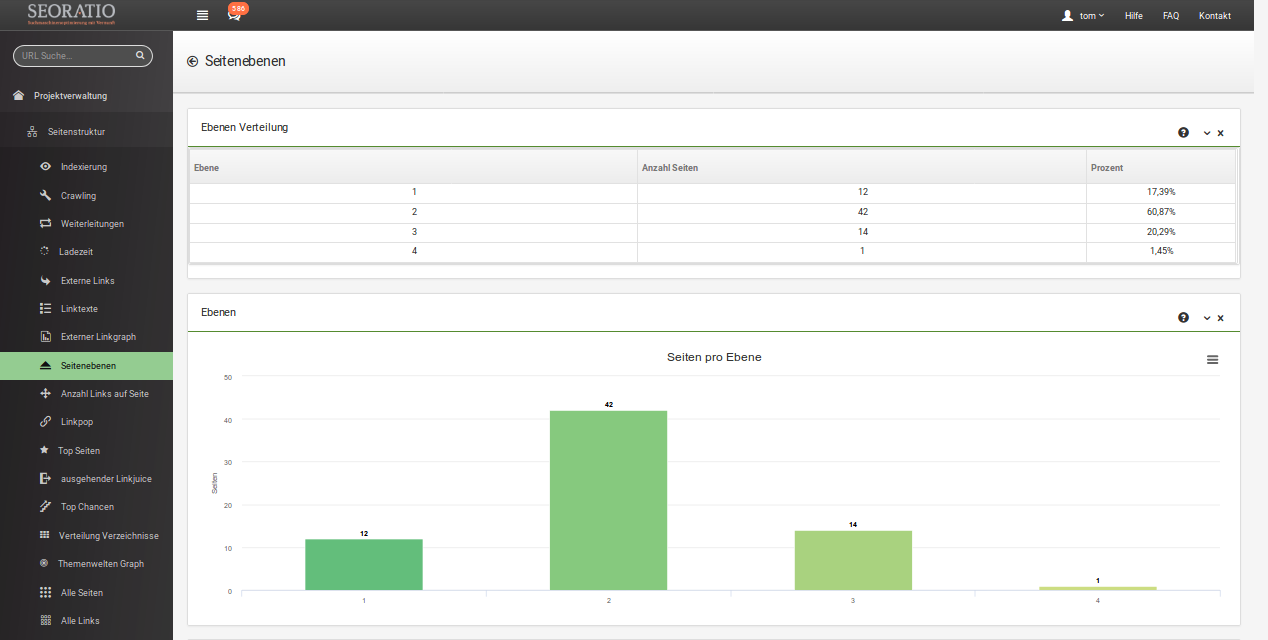Open Externer Linkgraph via its chart icon
Image resolution: width=1268 pixels, height=640 pixels.
(45, 337)
